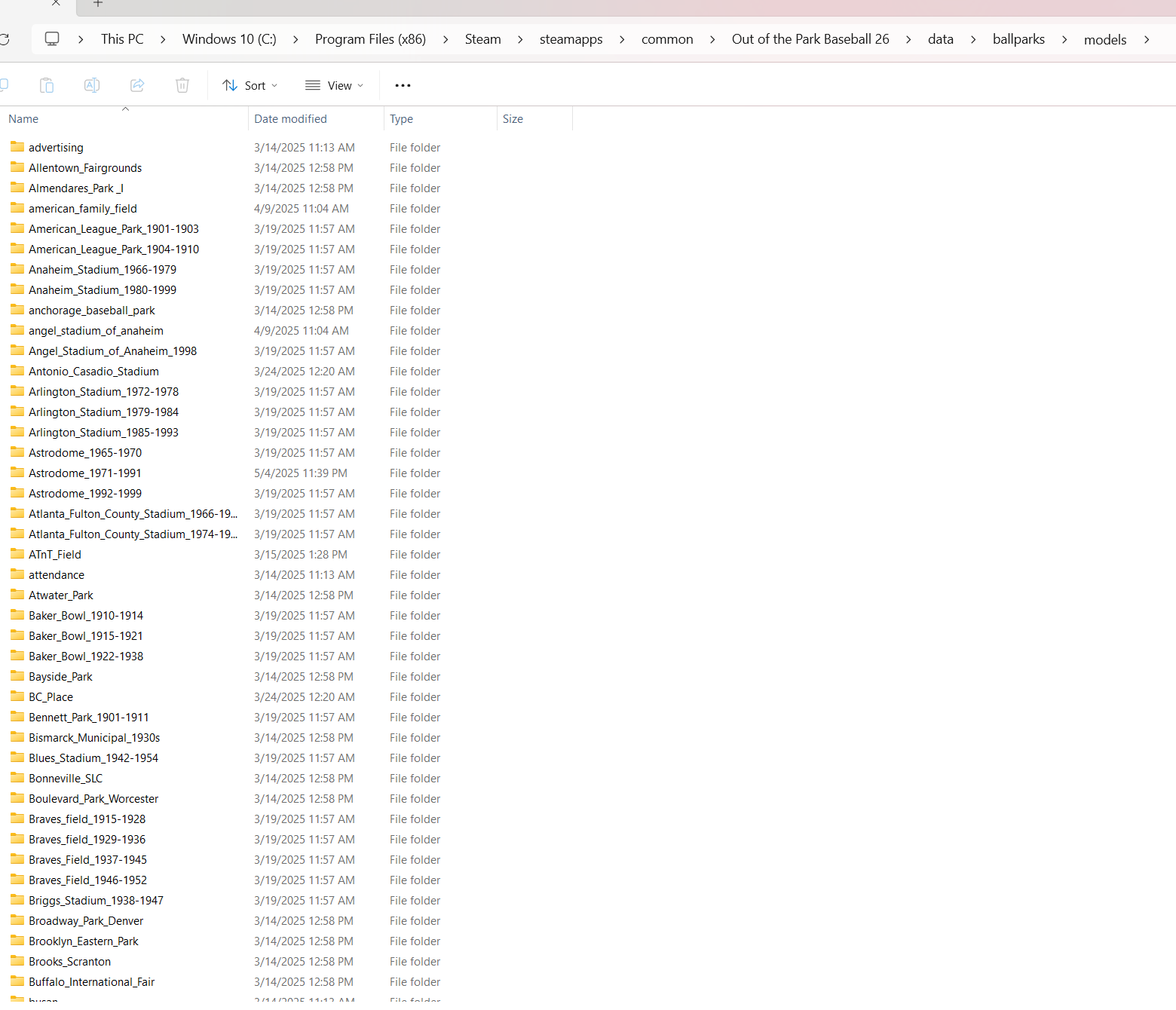The height and width of the screenshot is (1010, 1176).
Task: Select the Astrodome_1971-1991 folder icon
Action: (x=17, y=473)
